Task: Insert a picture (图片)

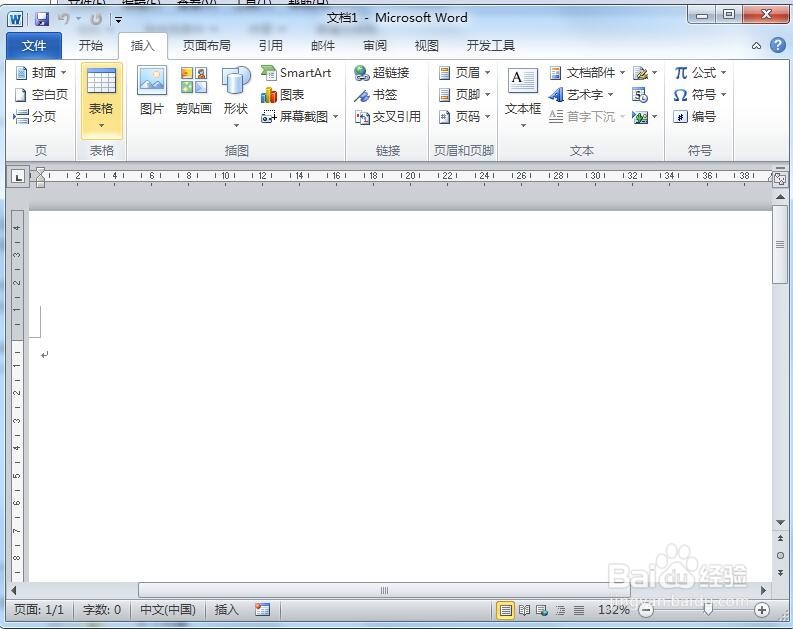Action: tap(152, 91)
